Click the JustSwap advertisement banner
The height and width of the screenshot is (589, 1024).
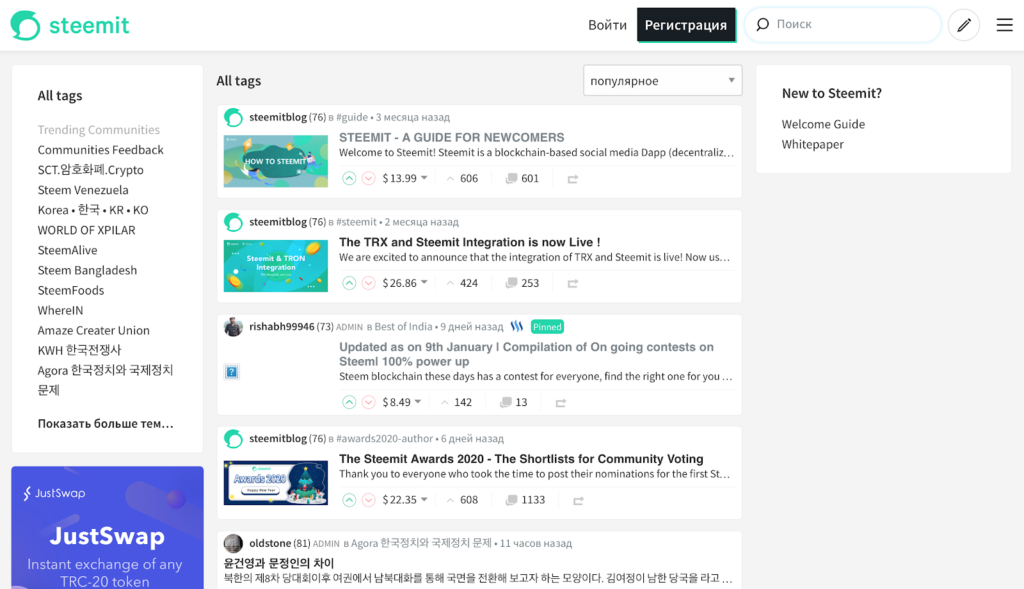(107, 527)
